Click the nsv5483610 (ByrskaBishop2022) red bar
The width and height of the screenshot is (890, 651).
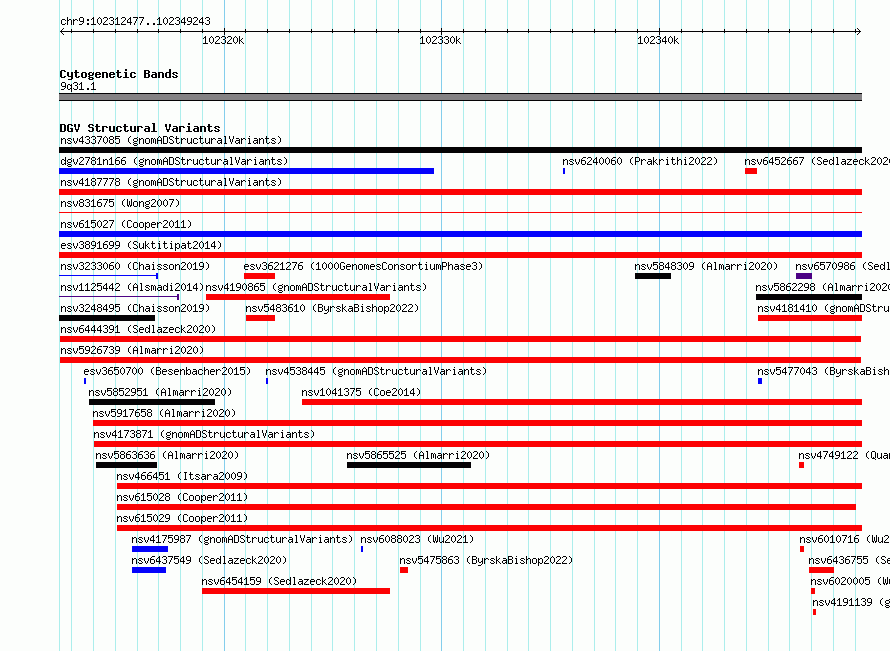(x=261, y=318)
